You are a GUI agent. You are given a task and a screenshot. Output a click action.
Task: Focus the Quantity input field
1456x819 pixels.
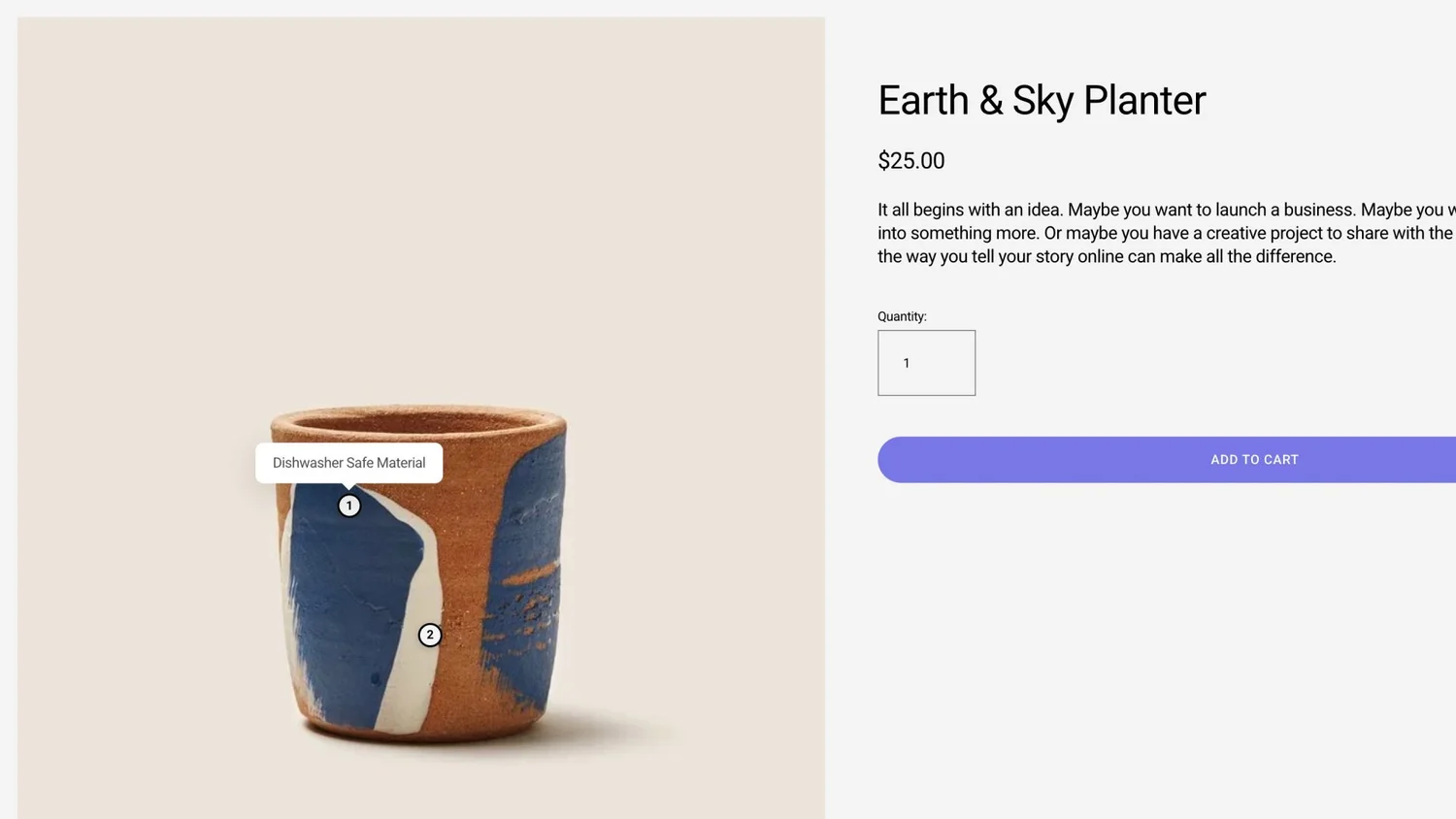926,363
